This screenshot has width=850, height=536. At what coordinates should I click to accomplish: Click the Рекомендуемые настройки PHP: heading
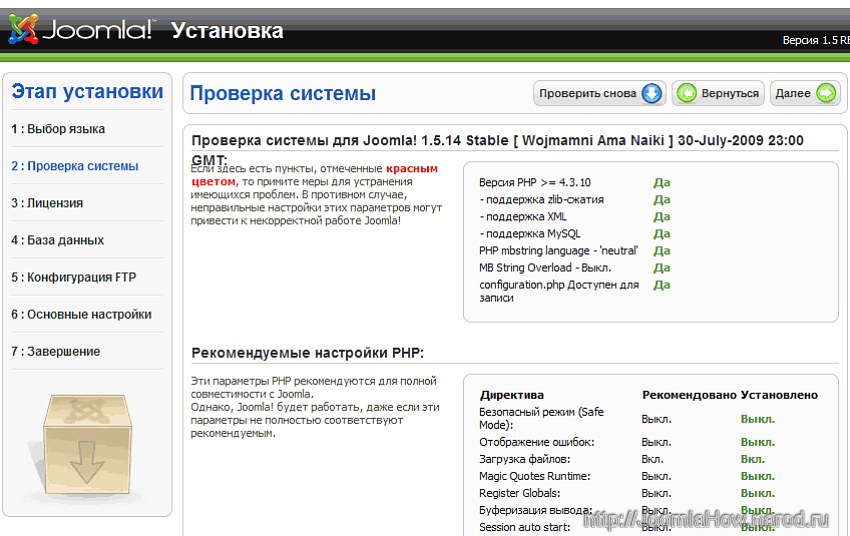point(307,353)
